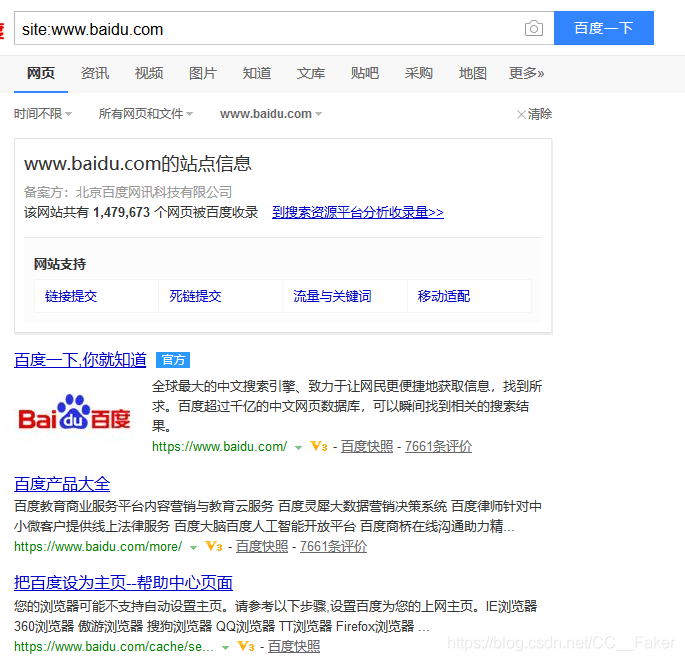The width and height of the screenshot is (685, 661).
Task: Open 7661条评价 of 百度产品大全 result
Action: point(333,547)
